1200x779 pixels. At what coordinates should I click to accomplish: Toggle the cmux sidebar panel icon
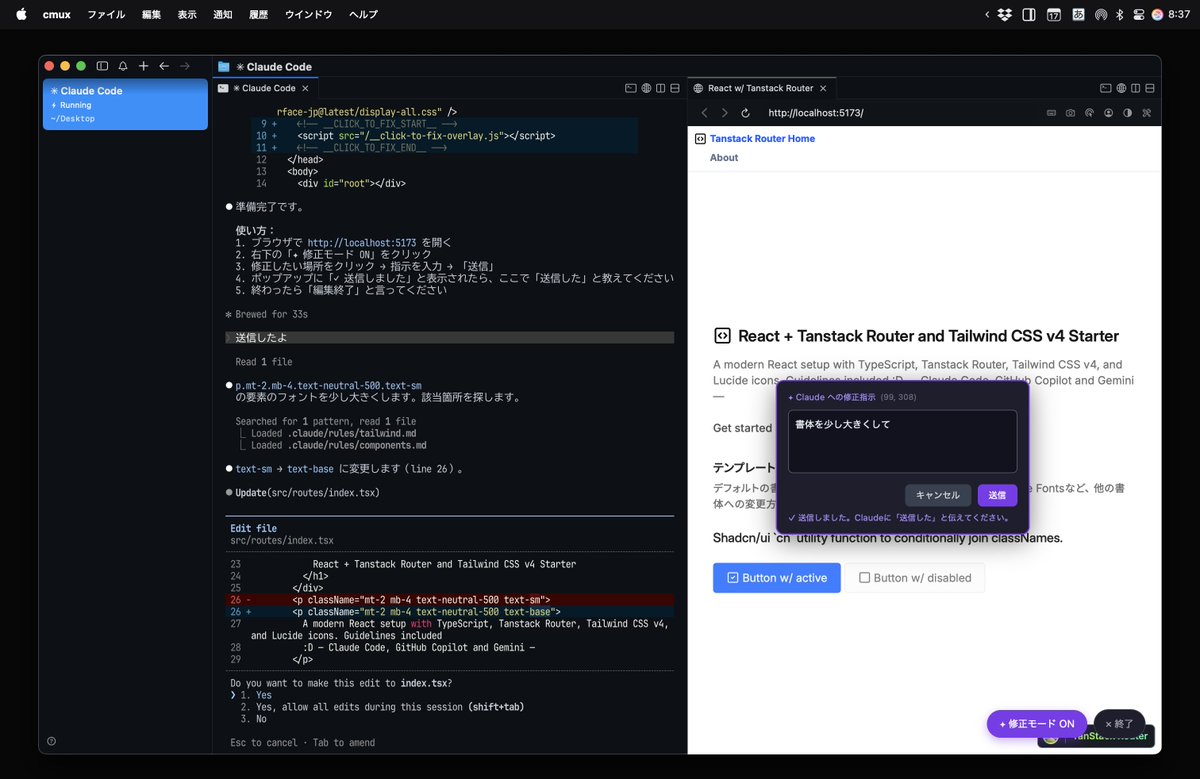tap(102, 66)
